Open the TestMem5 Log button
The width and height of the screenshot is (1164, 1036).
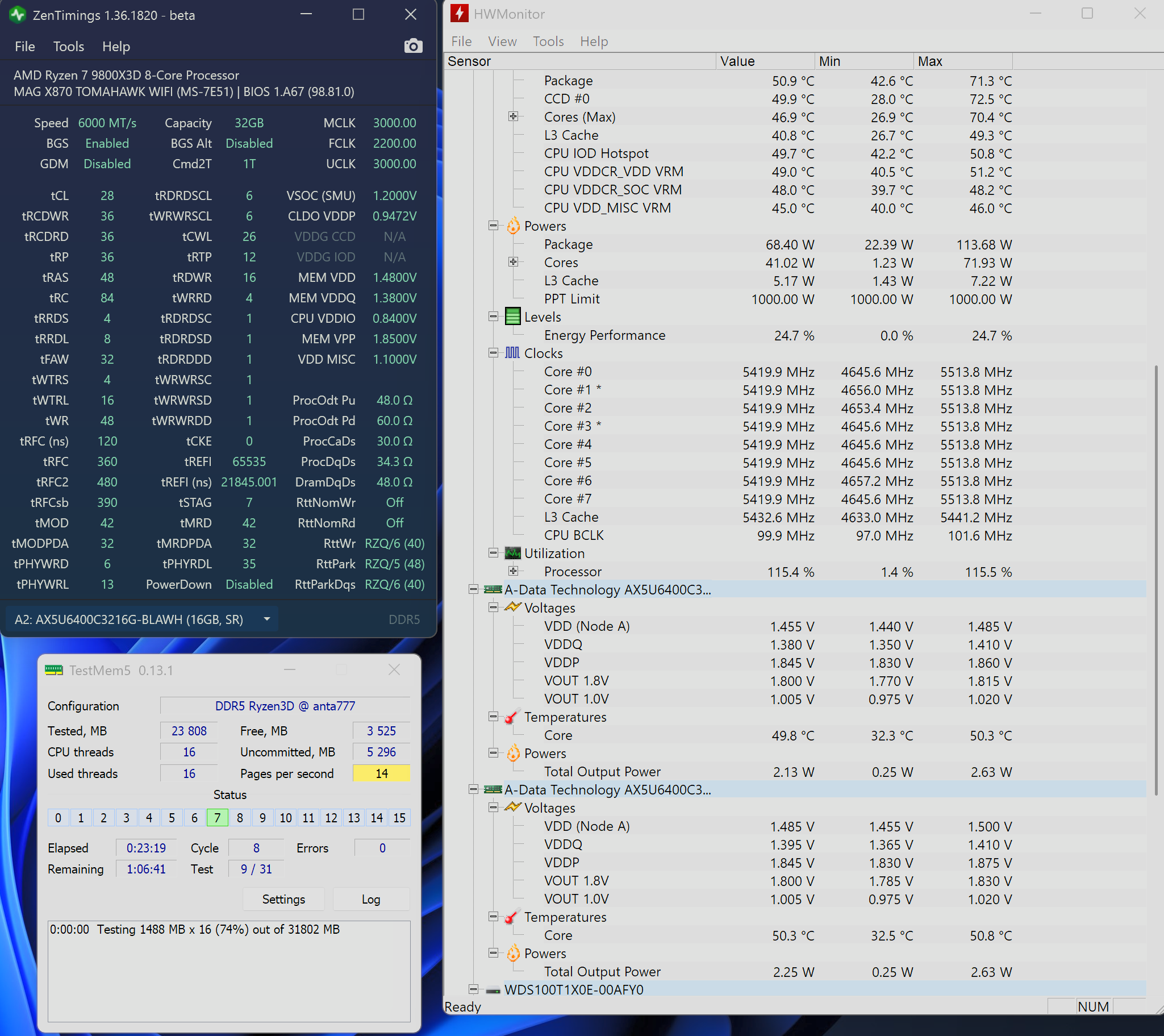pyautogui.click(x=371, y=898)
